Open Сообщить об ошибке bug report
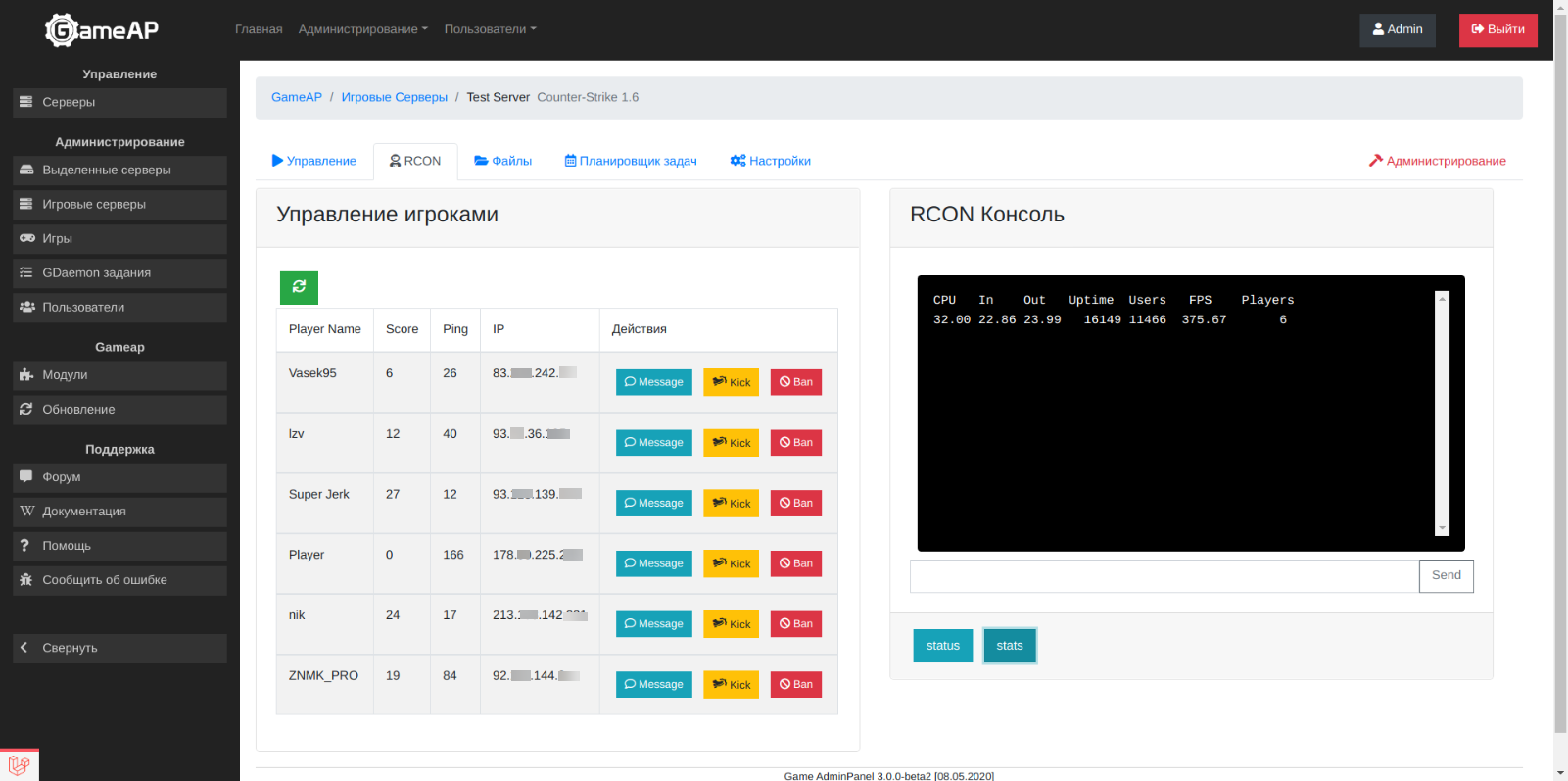The image size is (1568, 781). click(x=119, y=580)
